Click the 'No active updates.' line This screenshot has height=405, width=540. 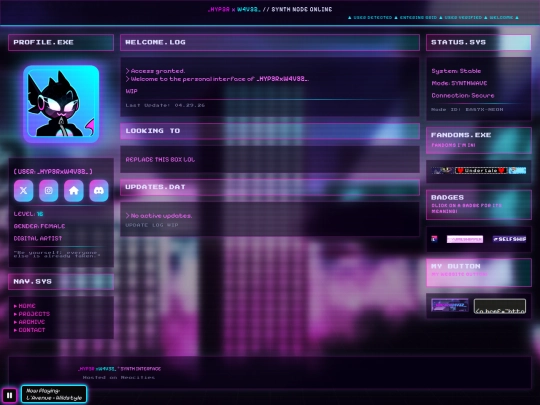(x=159, y=216)
